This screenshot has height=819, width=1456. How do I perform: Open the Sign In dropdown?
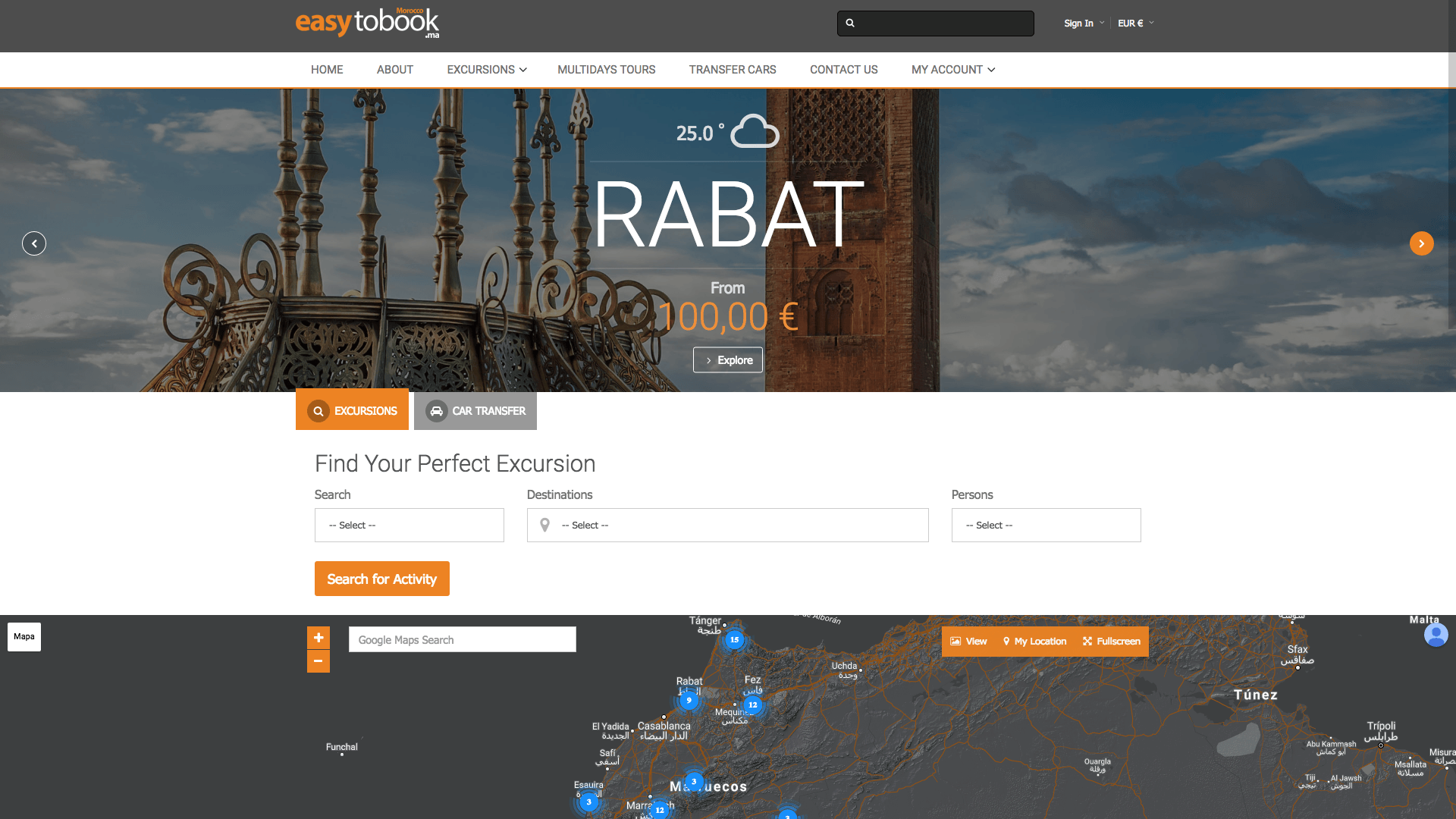pos(1084,24)
